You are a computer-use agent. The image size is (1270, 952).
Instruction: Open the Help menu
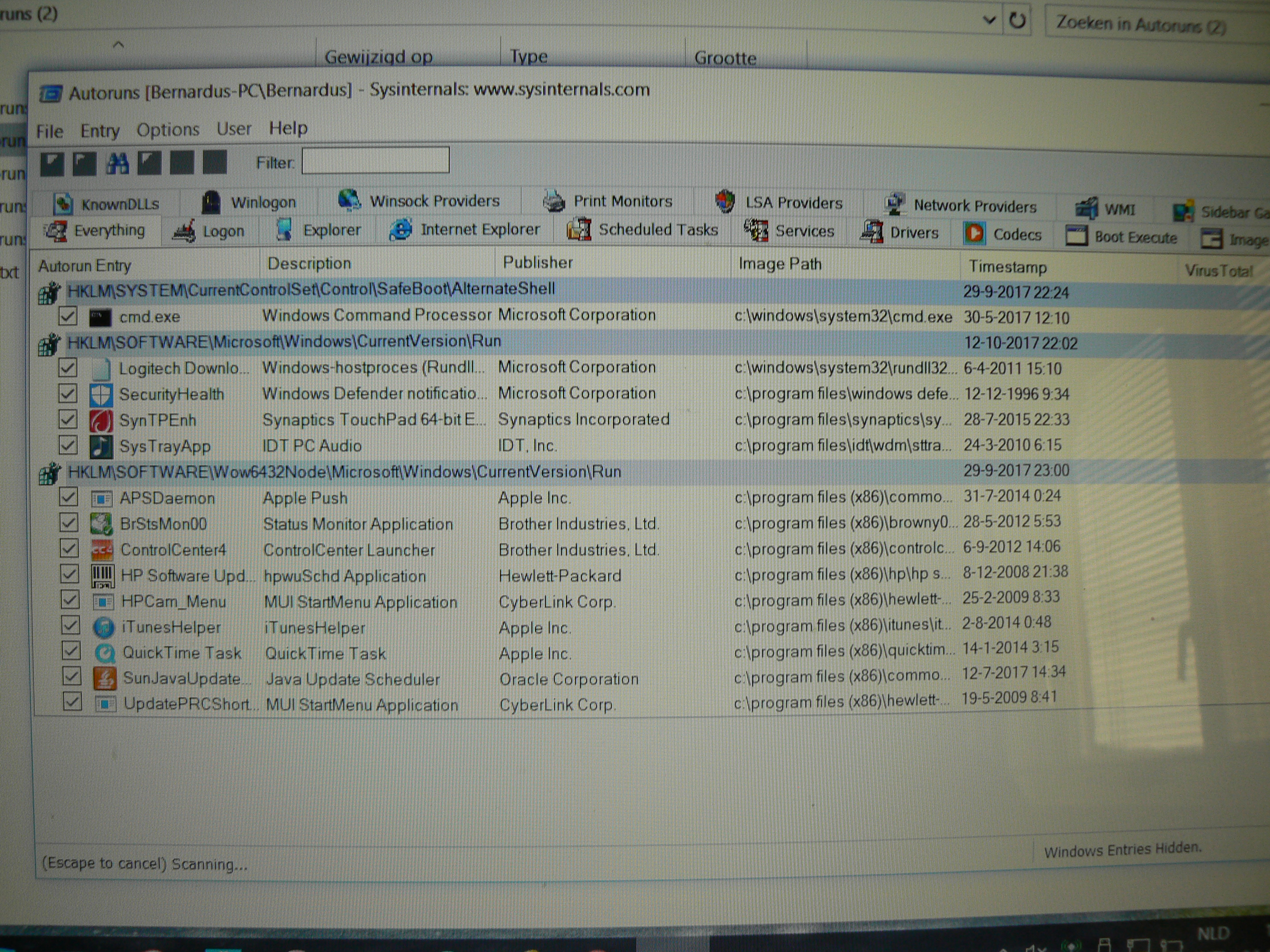(x=288, y=128)
